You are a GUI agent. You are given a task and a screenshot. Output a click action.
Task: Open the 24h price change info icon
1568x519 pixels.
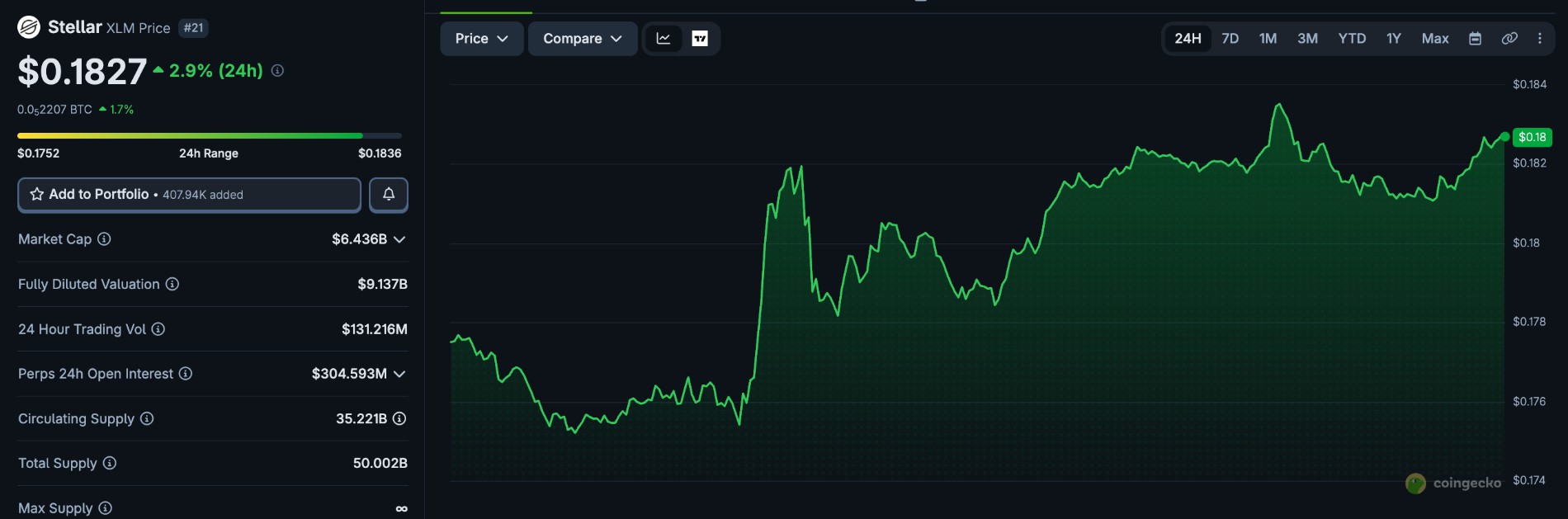point(277,71)
